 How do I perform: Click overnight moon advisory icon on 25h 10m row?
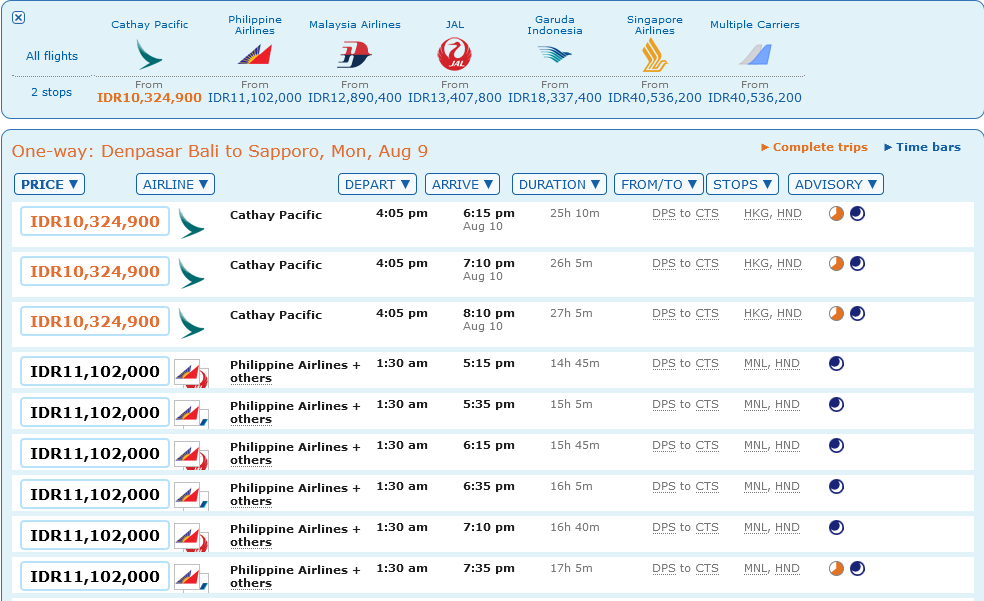(x=857, y=213)
